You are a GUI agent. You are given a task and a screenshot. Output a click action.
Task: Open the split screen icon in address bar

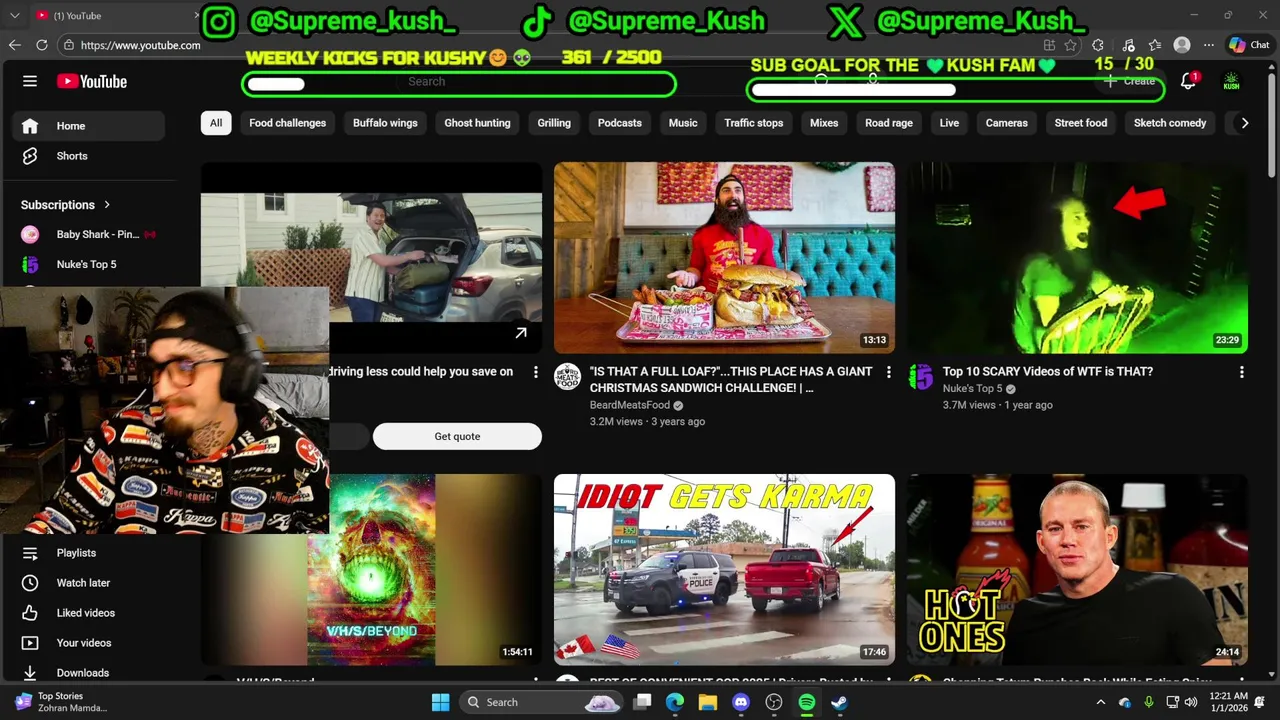point(1049,45)
